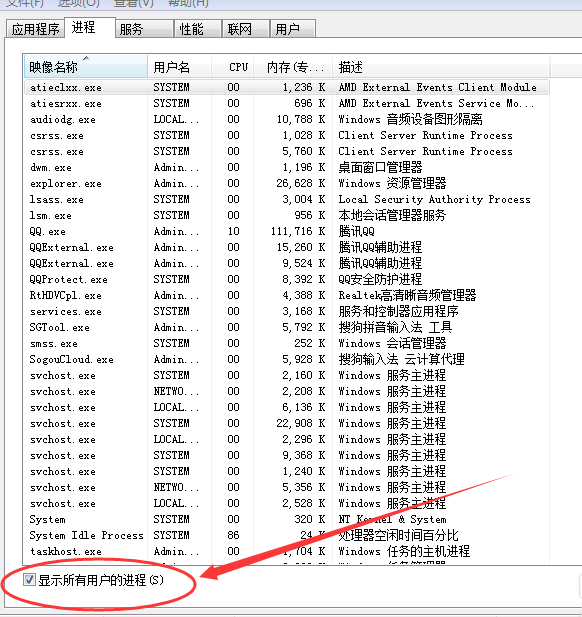Open the 用户 tab
The width and height of the screenshot is (582, 617).
tap(293, 29)
